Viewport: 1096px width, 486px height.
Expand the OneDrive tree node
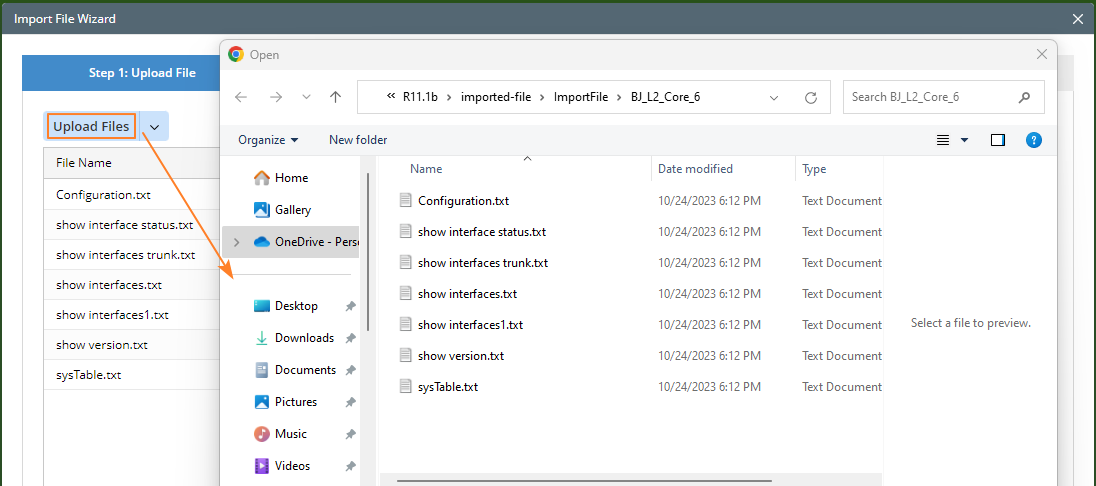(x=237, y=242)
